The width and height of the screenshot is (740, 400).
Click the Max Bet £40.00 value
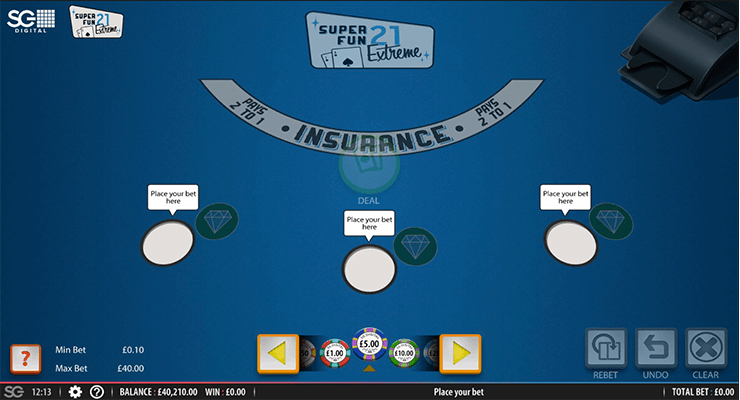pyautogui.click(x=131, y=368)
